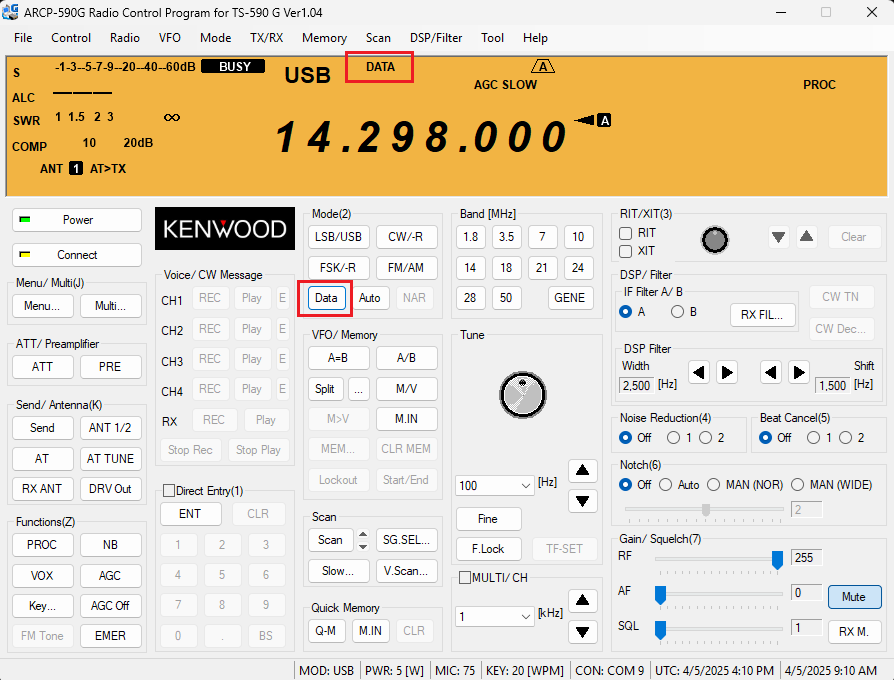Click the Mute button
Image resolution: width=894 pixels, height=680 pixels.
[854, 597]
